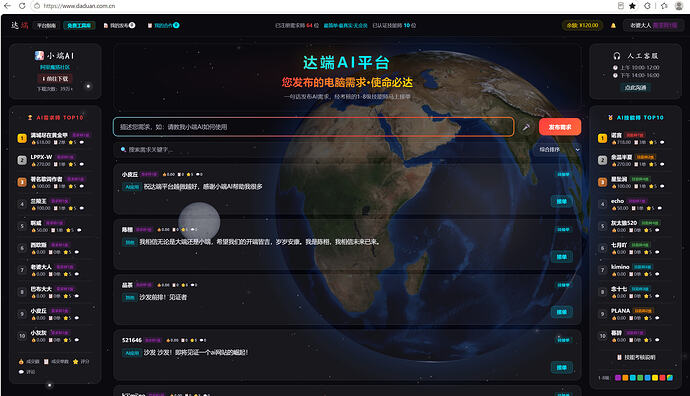Open 灰太狼520 entry in right ranking
The width and height of the screenshot is (690, 396).
click(x=624, y=223)
